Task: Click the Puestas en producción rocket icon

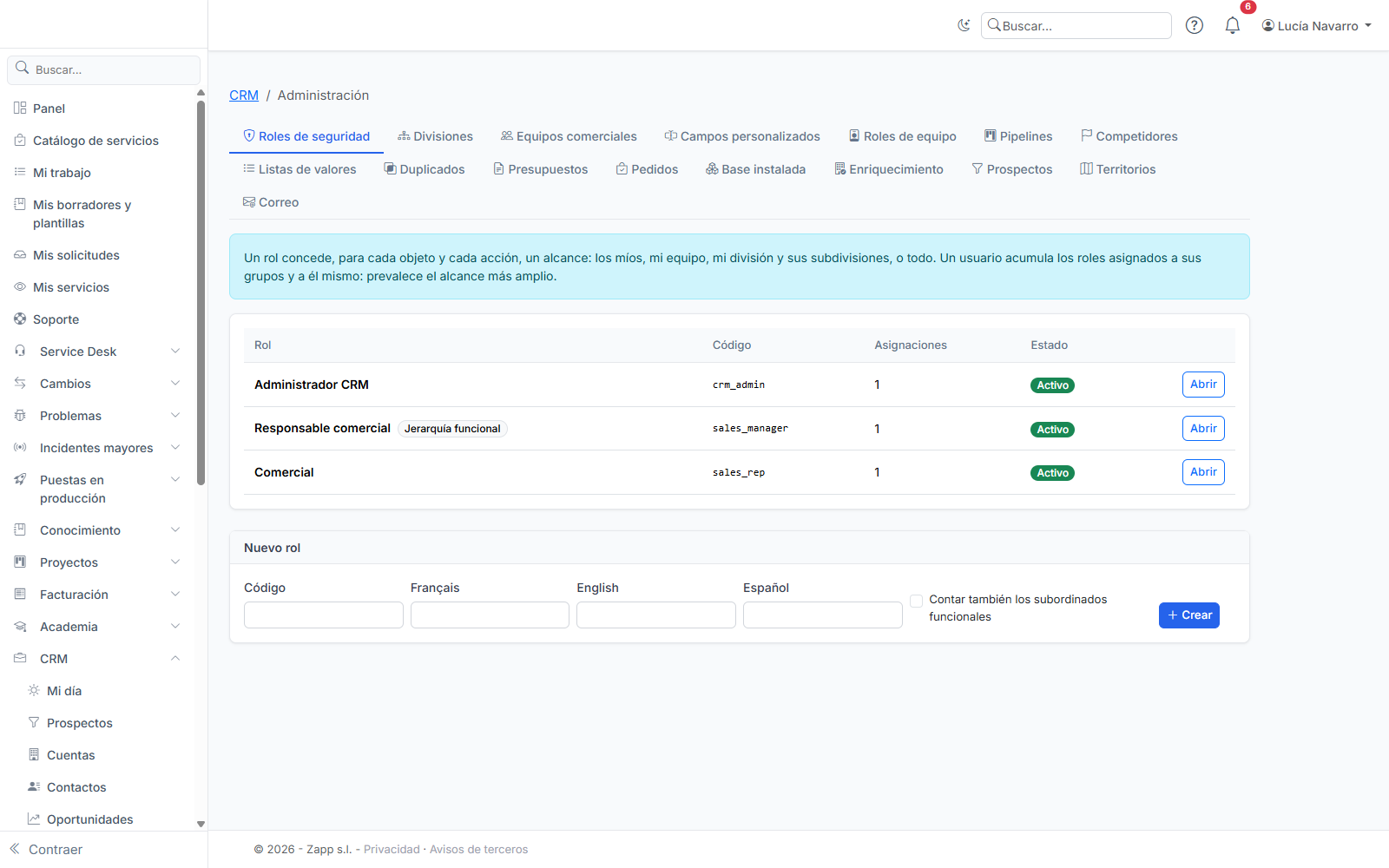Action: (x=20, y=479)
